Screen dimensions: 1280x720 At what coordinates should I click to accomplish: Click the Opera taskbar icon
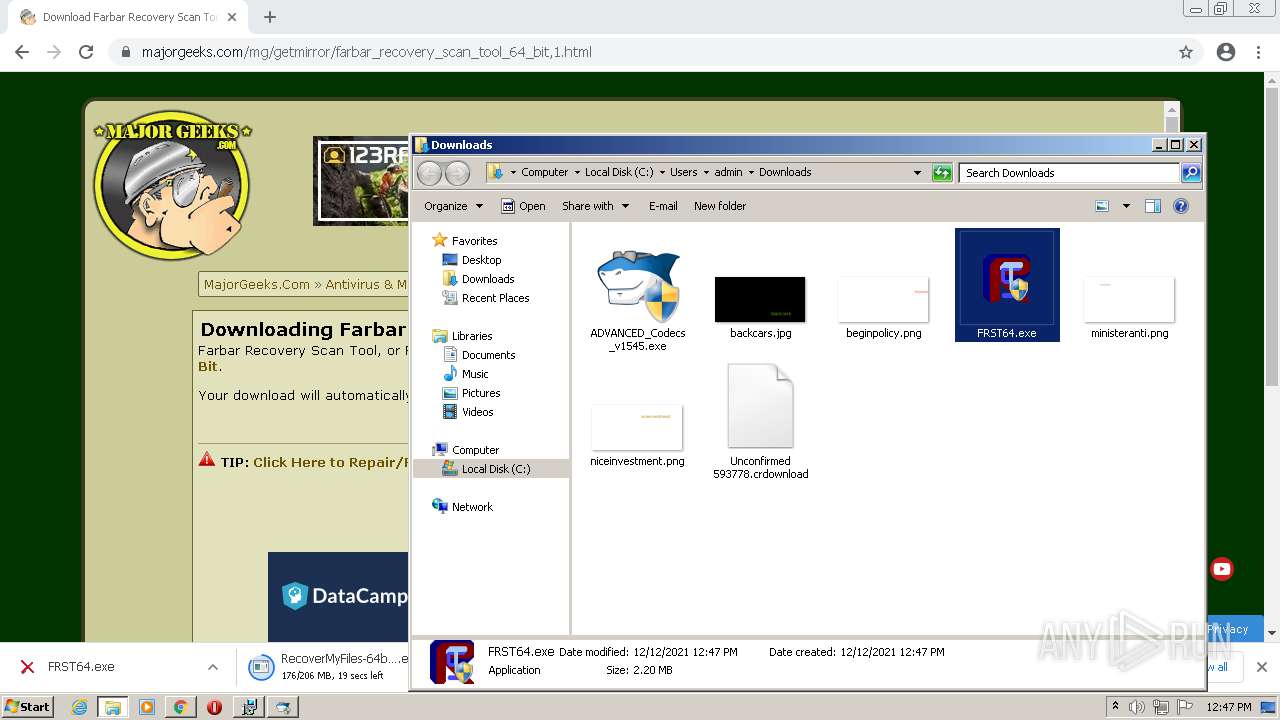click(x=214, y=707)
